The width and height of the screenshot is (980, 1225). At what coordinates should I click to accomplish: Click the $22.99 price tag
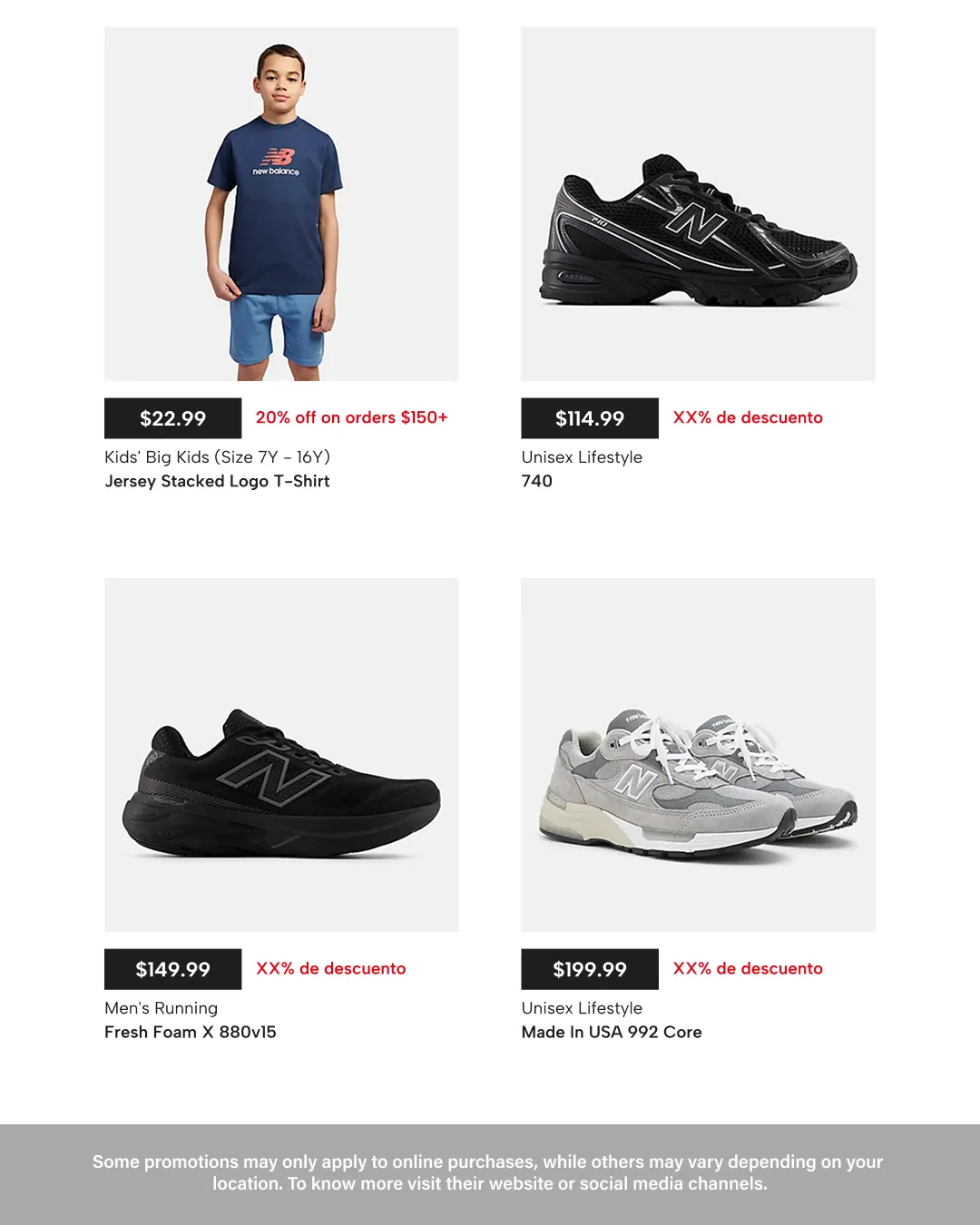172,418
